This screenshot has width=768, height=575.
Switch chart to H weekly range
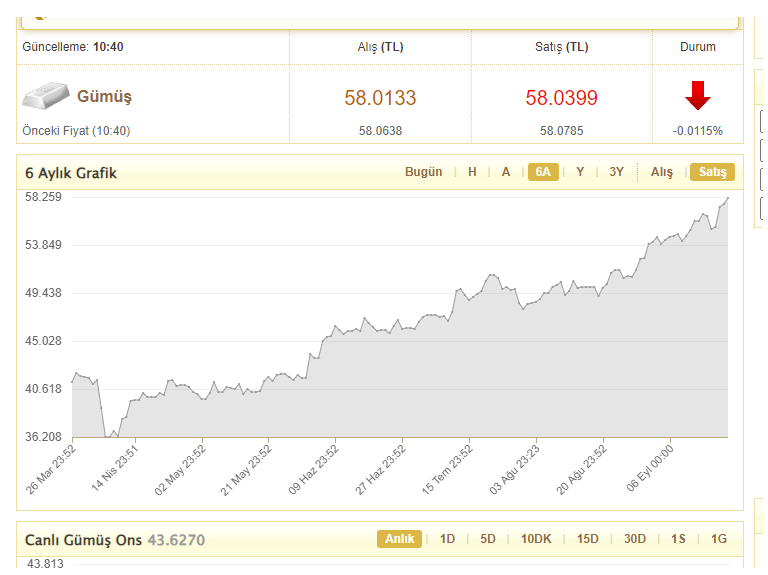point(472,172)
